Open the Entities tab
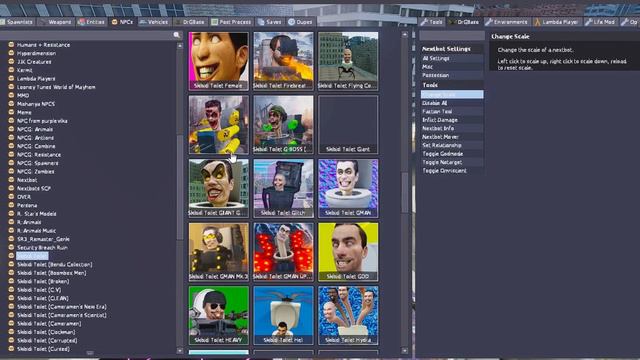This screenshot has height=360, width=640. coord(92,22)
